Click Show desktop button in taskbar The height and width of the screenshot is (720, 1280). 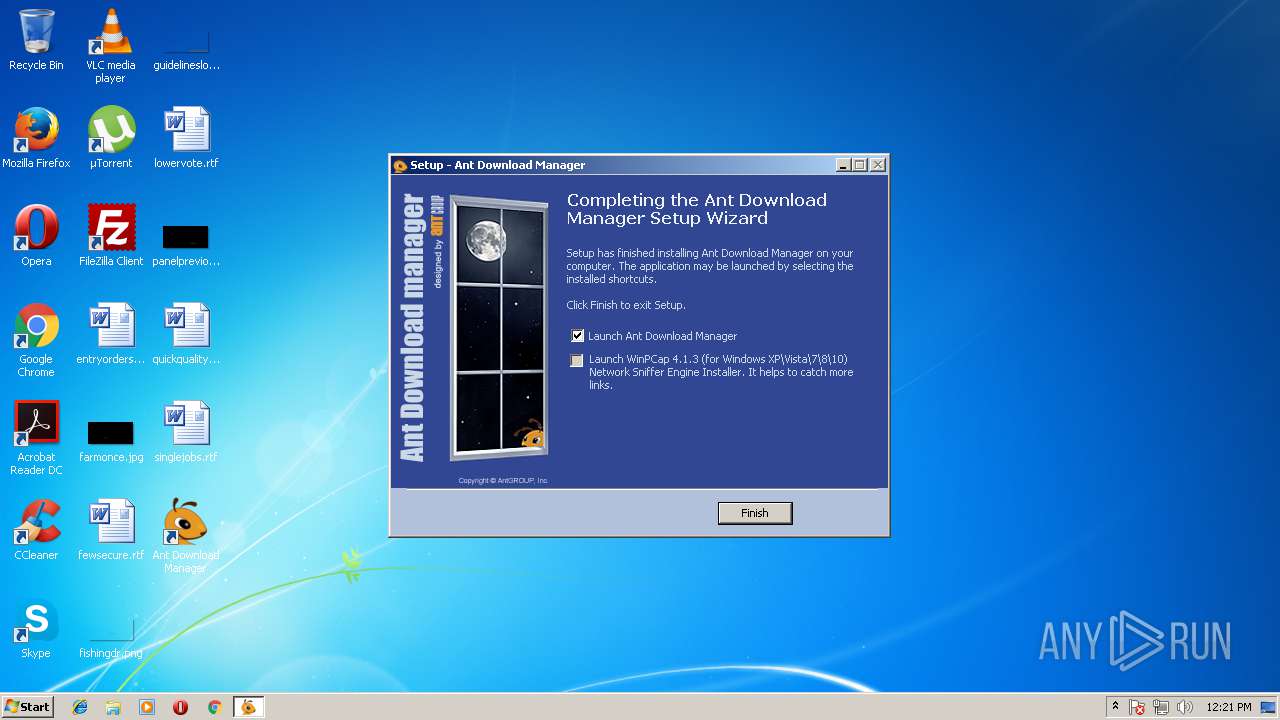(x=1270, y=707)
